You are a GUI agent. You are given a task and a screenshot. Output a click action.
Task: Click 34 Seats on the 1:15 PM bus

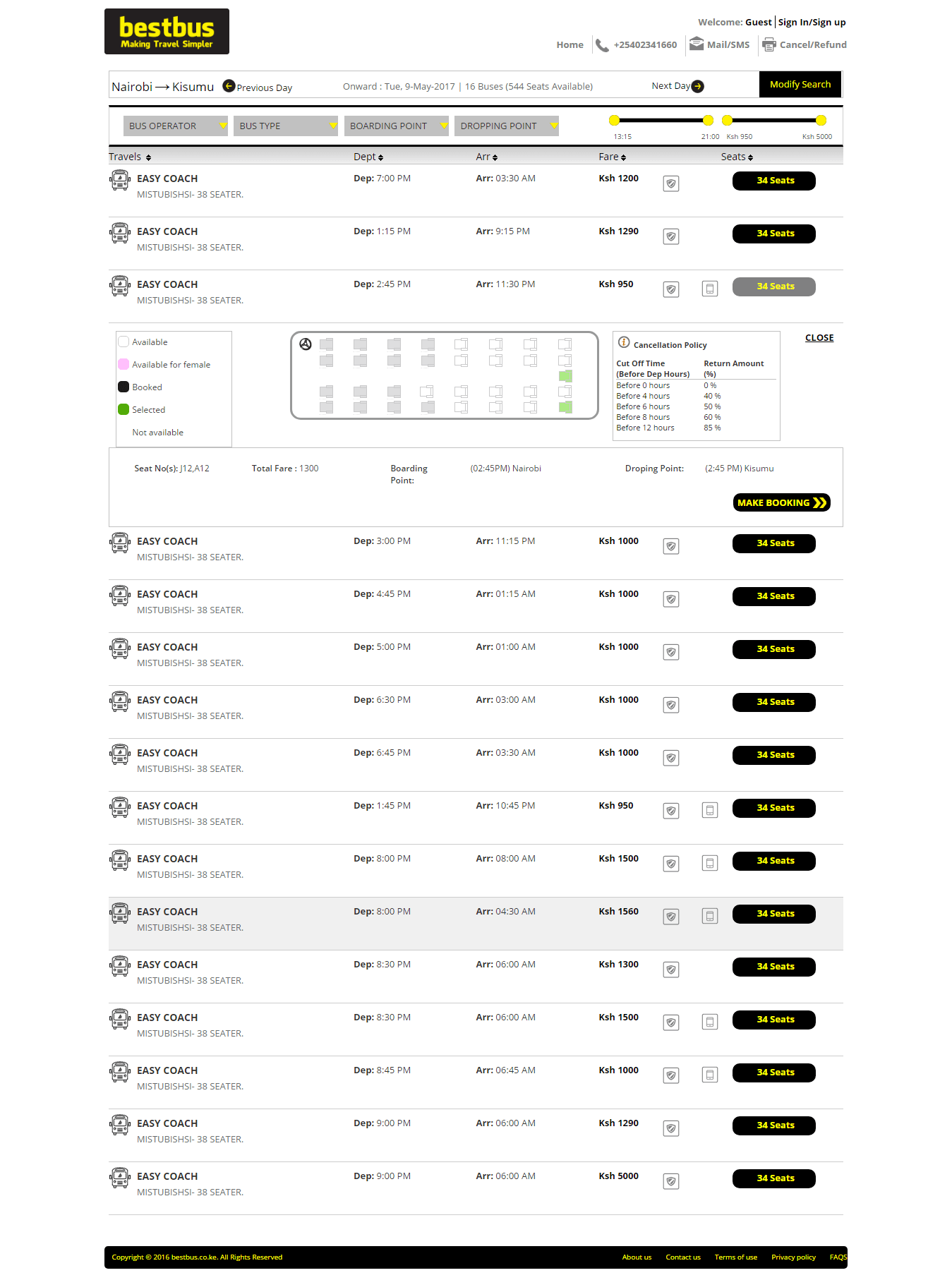click(x=774, y=234)
